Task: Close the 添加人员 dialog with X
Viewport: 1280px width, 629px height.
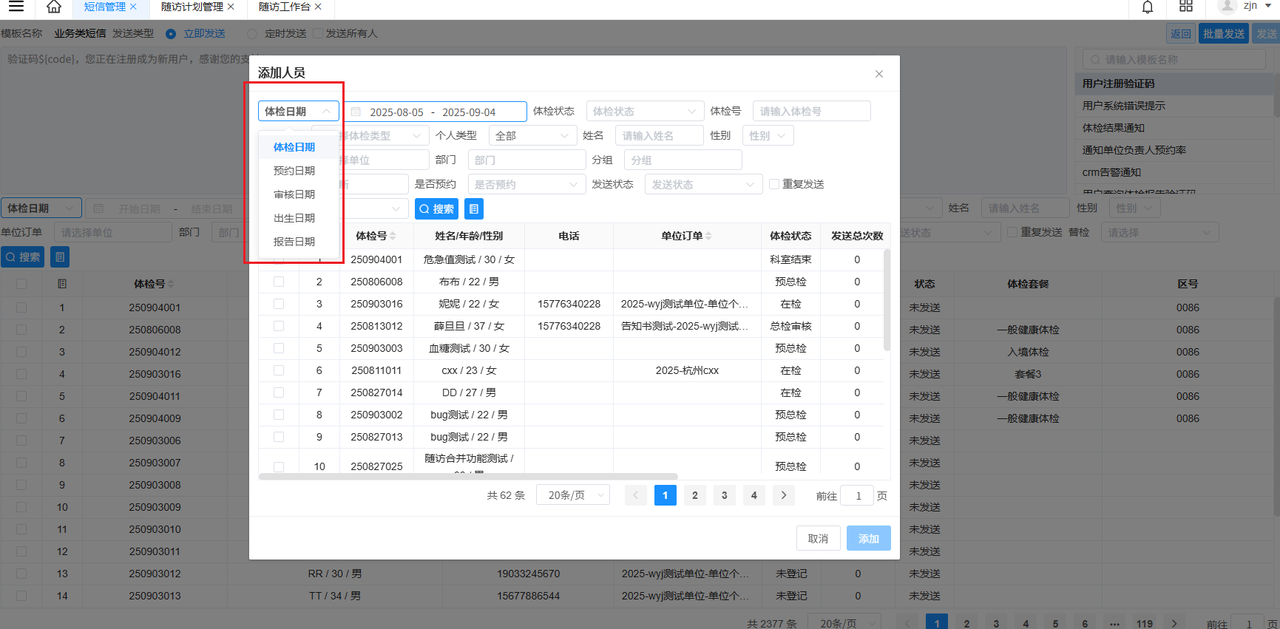Action: tap(879, 74)
